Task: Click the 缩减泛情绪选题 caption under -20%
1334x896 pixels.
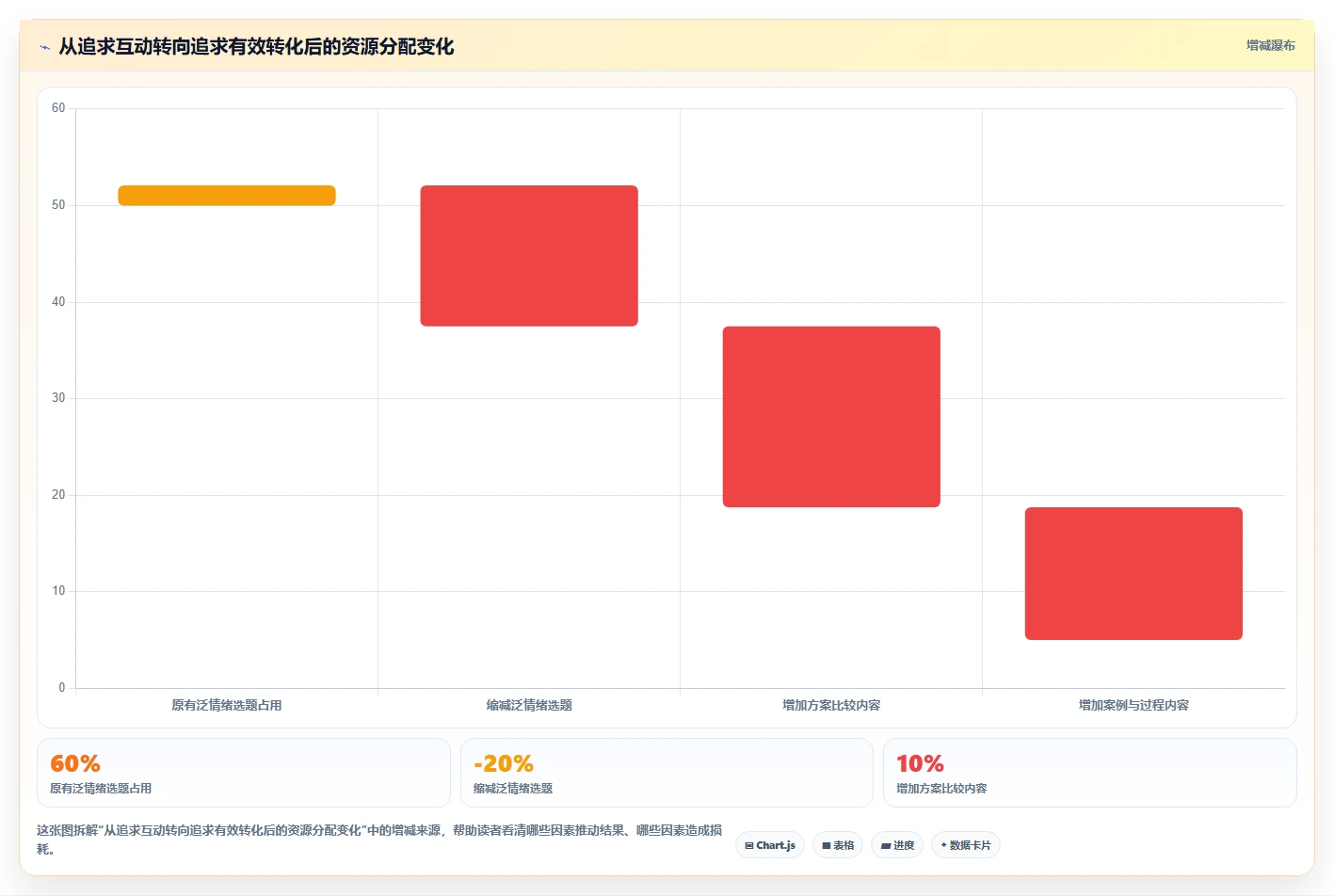Action: 513,789
